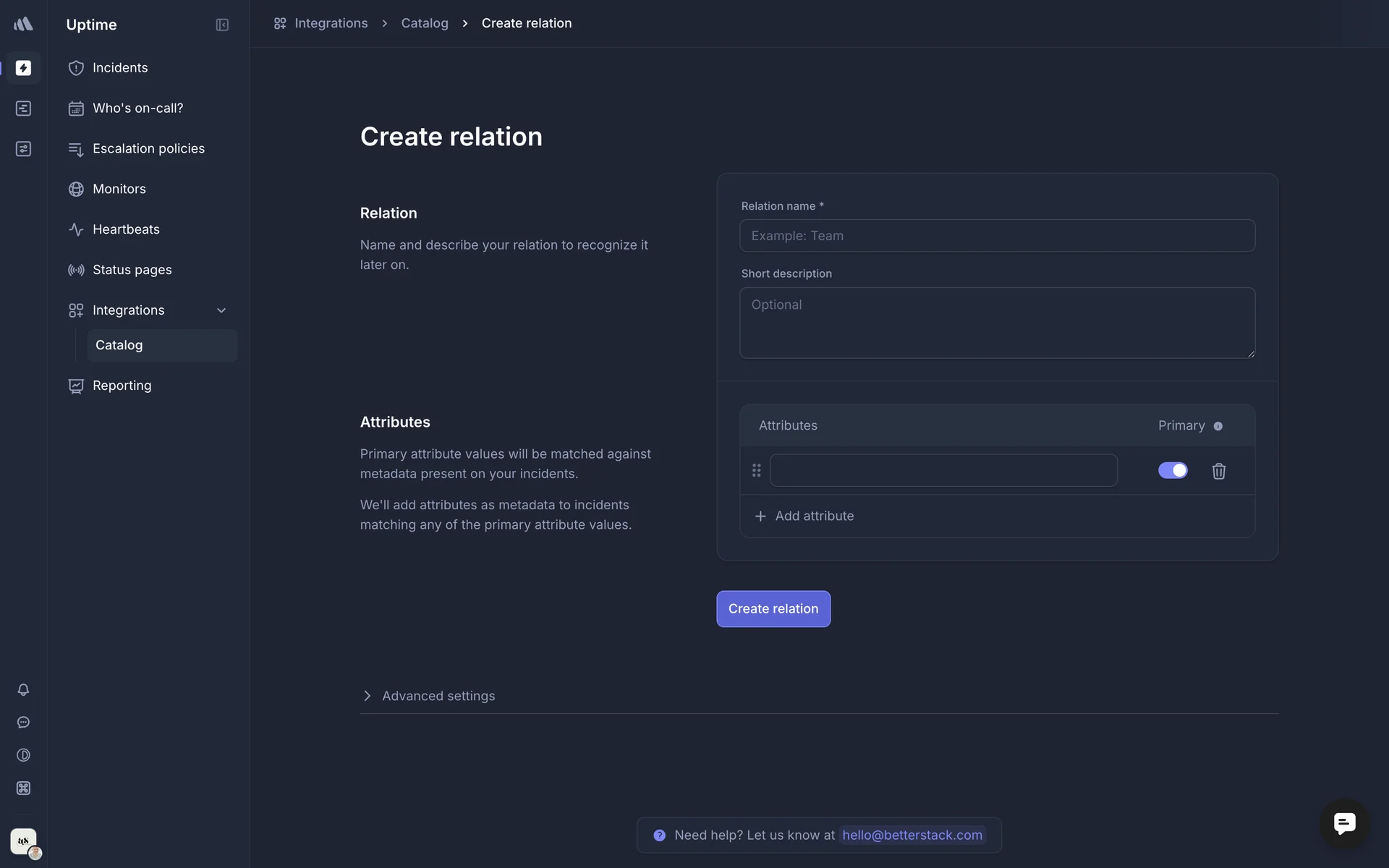Screen dimensions: 1389x868
Task: Click the attribute drag handle
Action: (756, 471)
